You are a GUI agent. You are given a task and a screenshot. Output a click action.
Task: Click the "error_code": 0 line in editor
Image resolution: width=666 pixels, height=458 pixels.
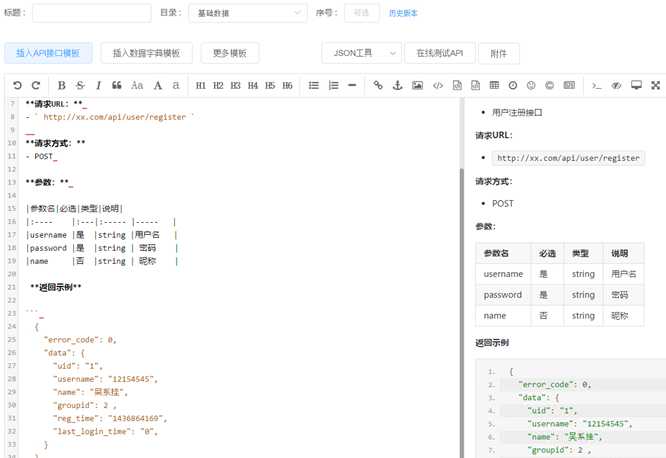tap(80, 339)
